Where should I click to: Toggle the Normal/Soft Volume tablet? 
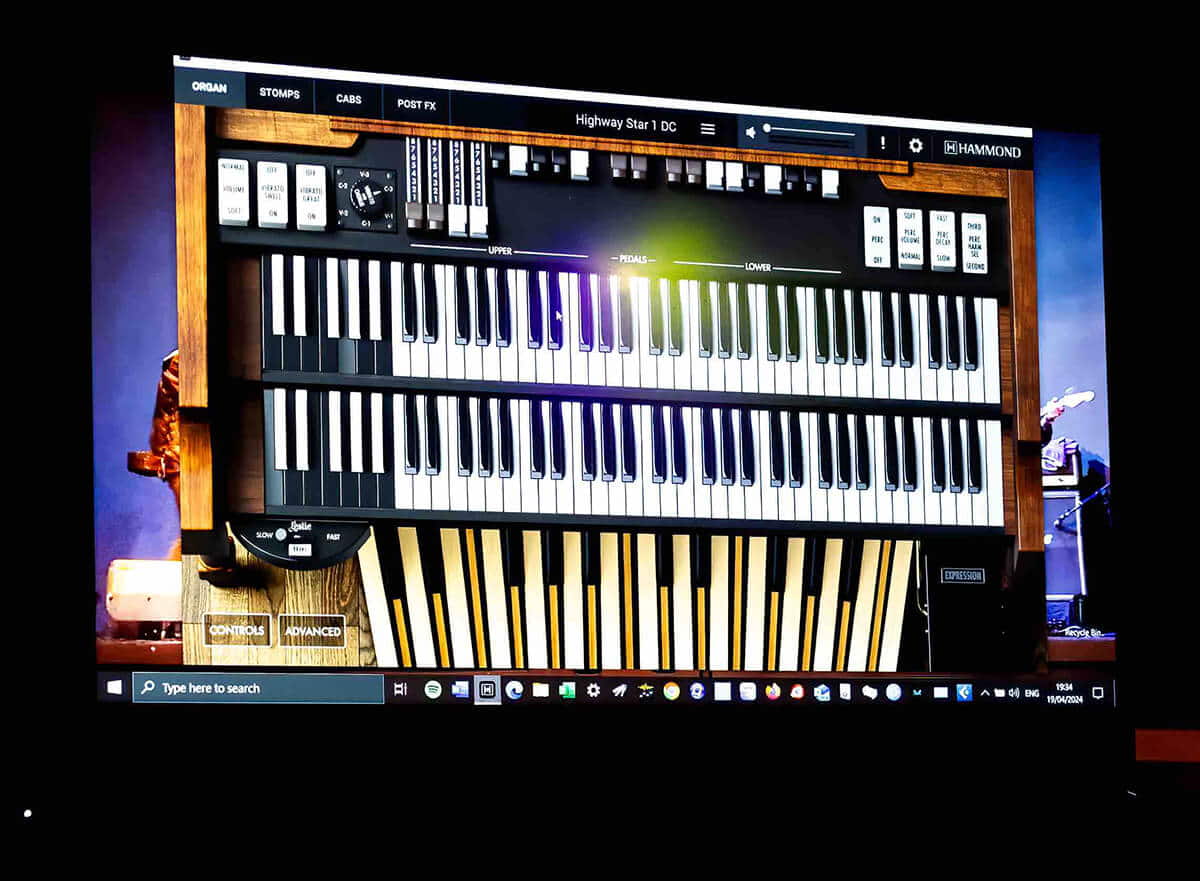click(233, 191)
